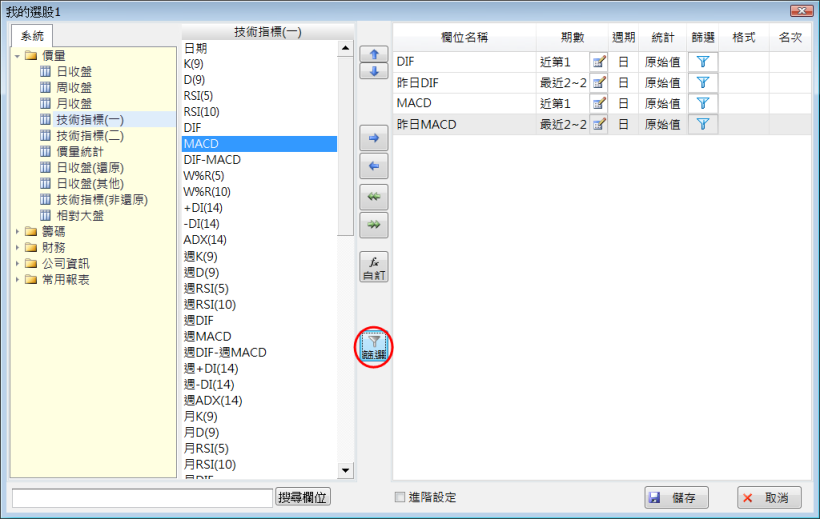This screenshot has height=519, width=820.
Task: Click filter funnel icon in DIF row
Action: (703, 62)
